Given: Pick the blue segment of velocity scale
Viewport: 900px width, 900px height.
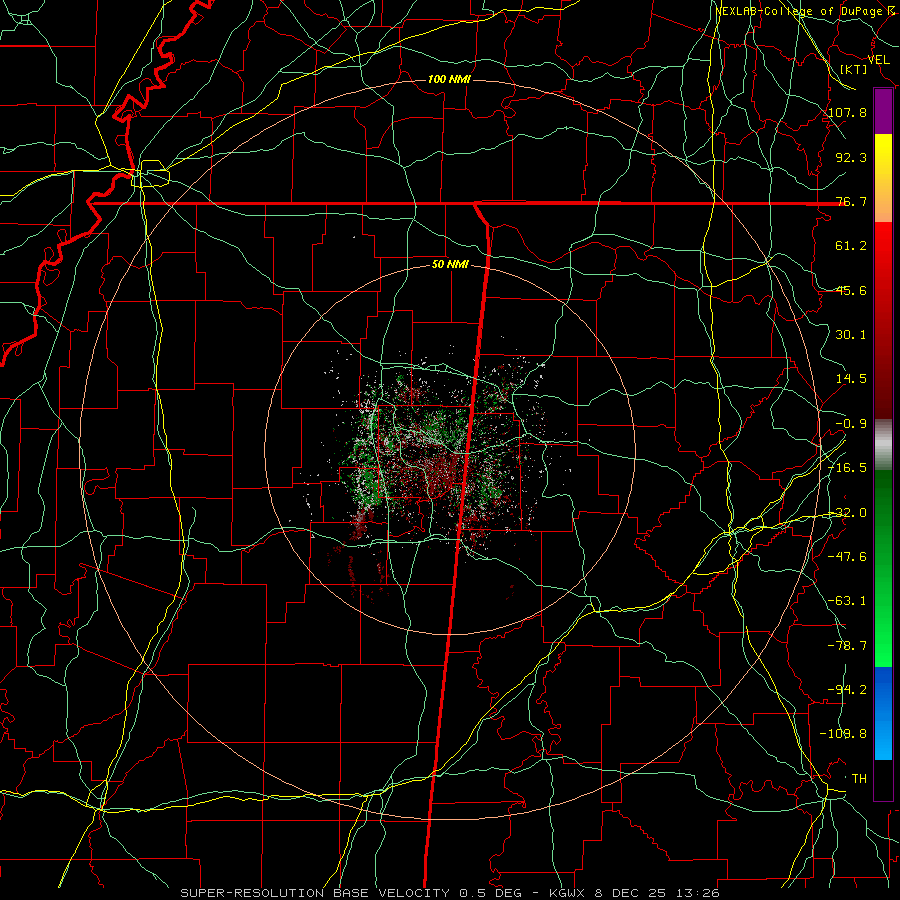Looking at the screenshot, I should coord(883,713).
